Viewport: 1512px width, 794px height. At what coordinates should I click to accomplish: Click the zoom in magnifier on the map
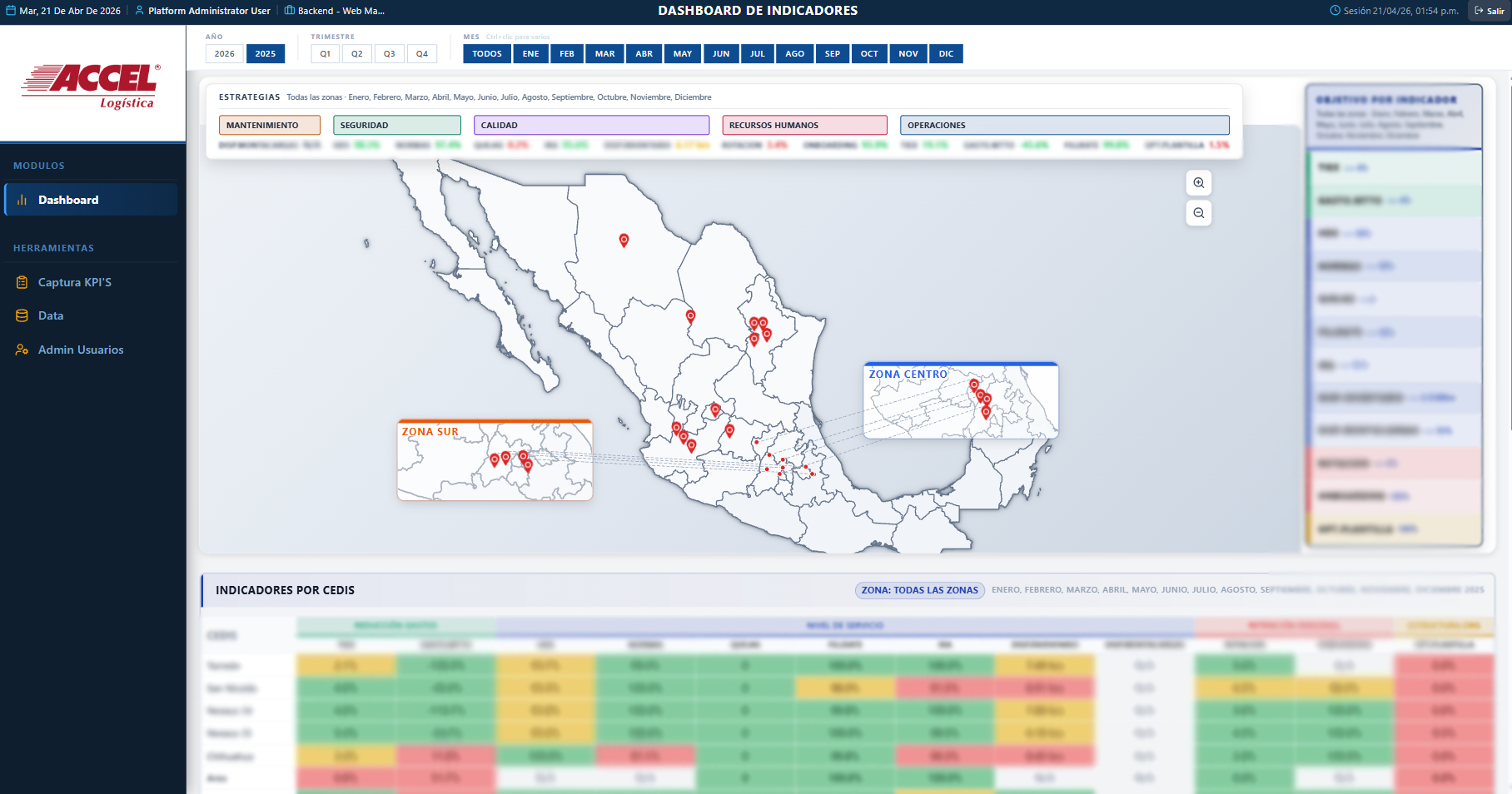(1198, 183)
